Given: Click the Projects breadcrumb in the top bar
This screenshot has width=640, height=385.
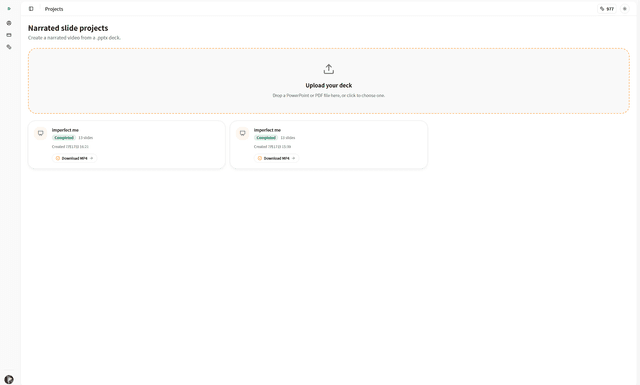Looking at the screenshot, I should tap(54, 9).
